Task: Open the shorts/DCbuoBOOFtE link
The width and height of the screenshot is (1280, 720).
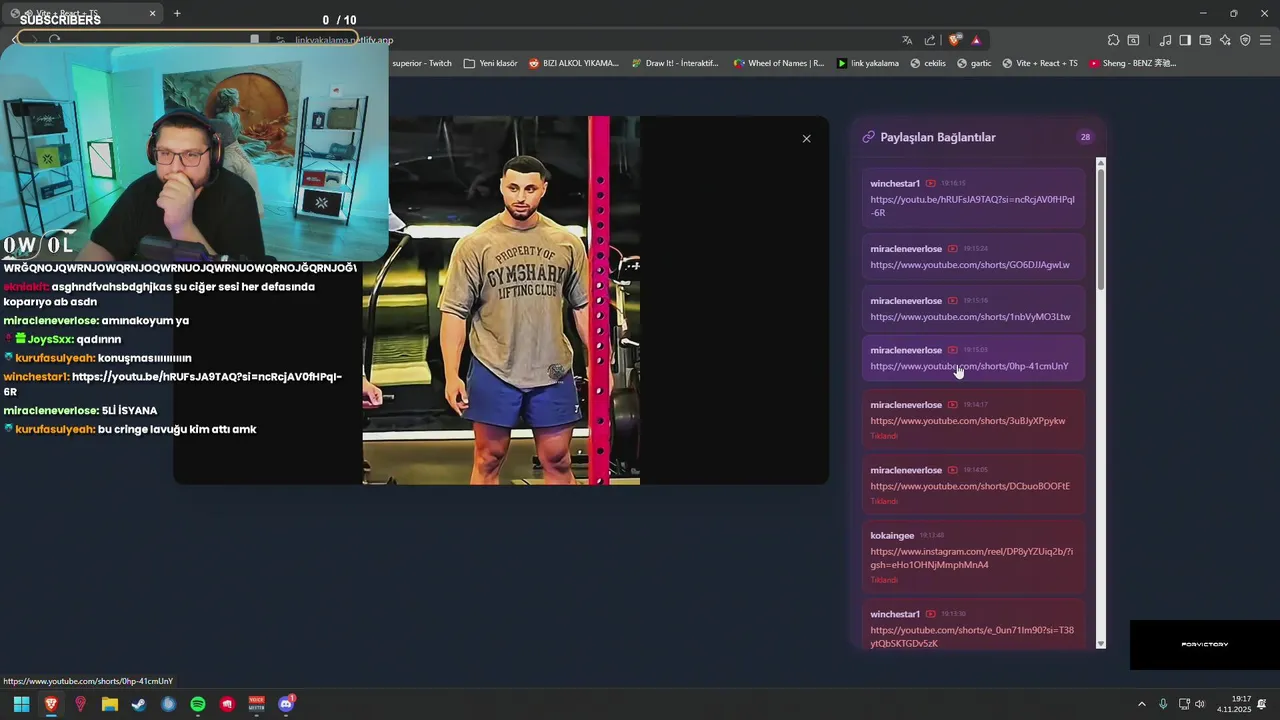Action: click(x=969, y=486)
